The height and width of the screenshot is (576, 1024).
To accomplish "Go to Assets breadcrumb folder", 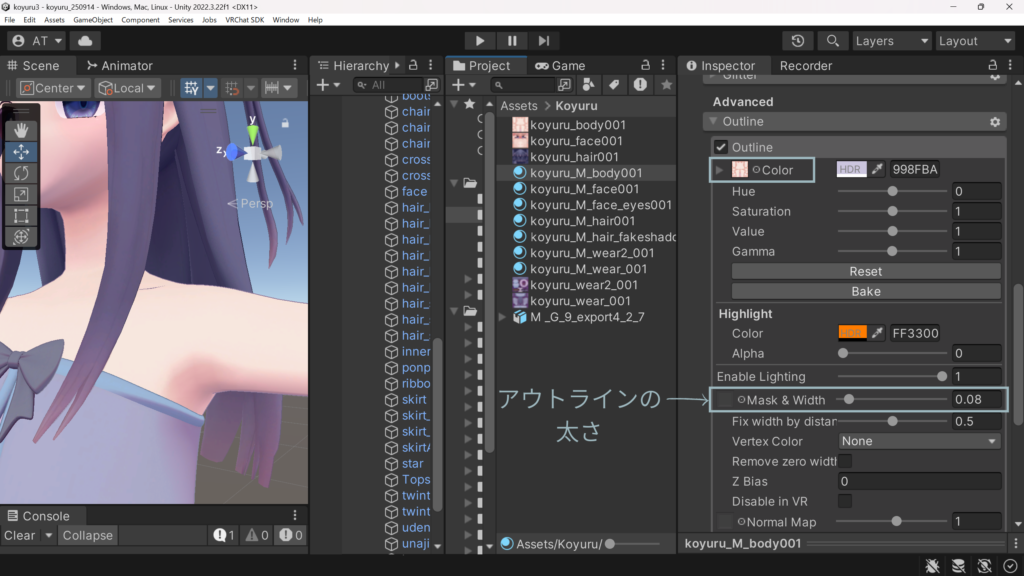I will (519, 106).
